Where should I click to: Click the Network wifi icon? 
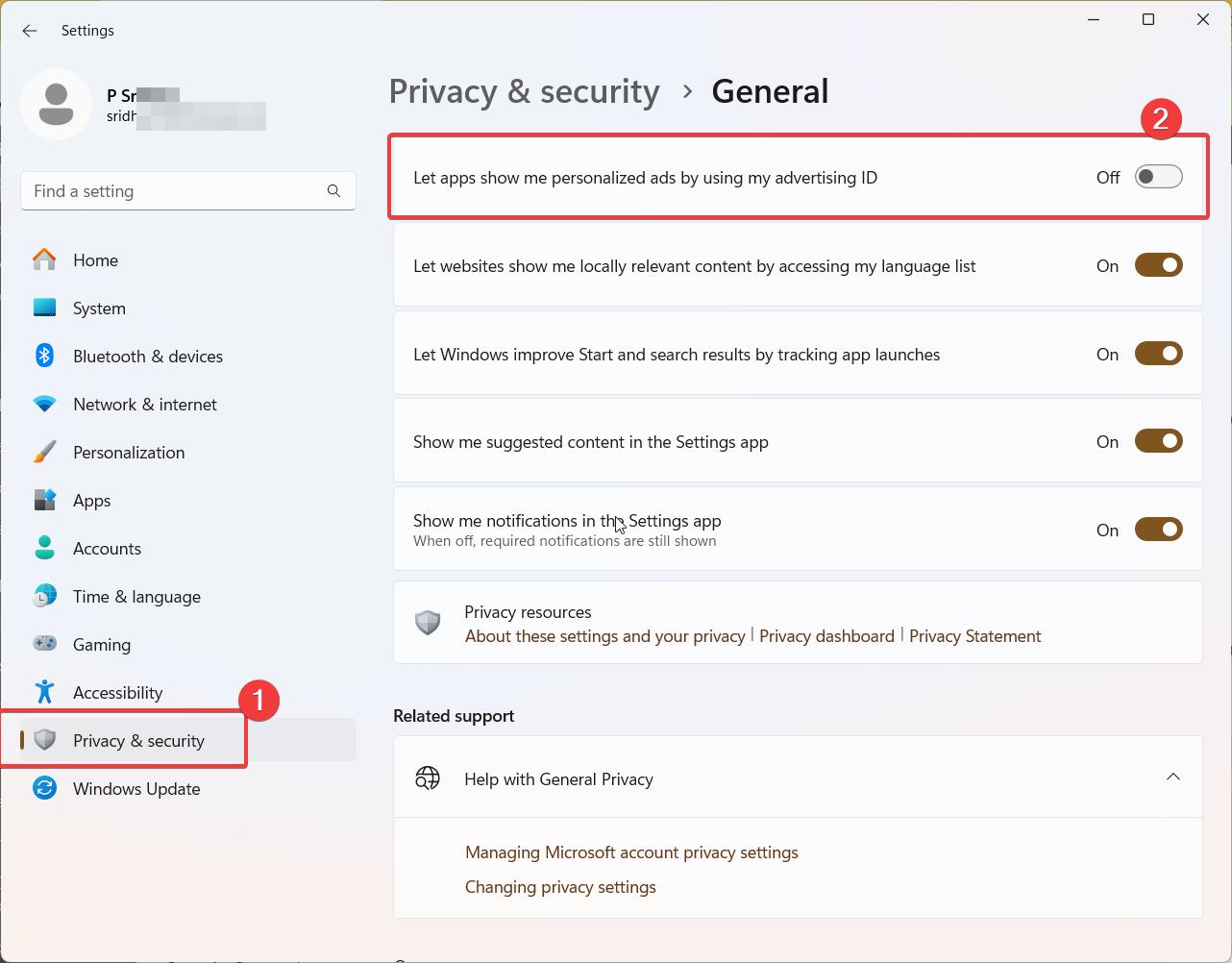[44, 404]
